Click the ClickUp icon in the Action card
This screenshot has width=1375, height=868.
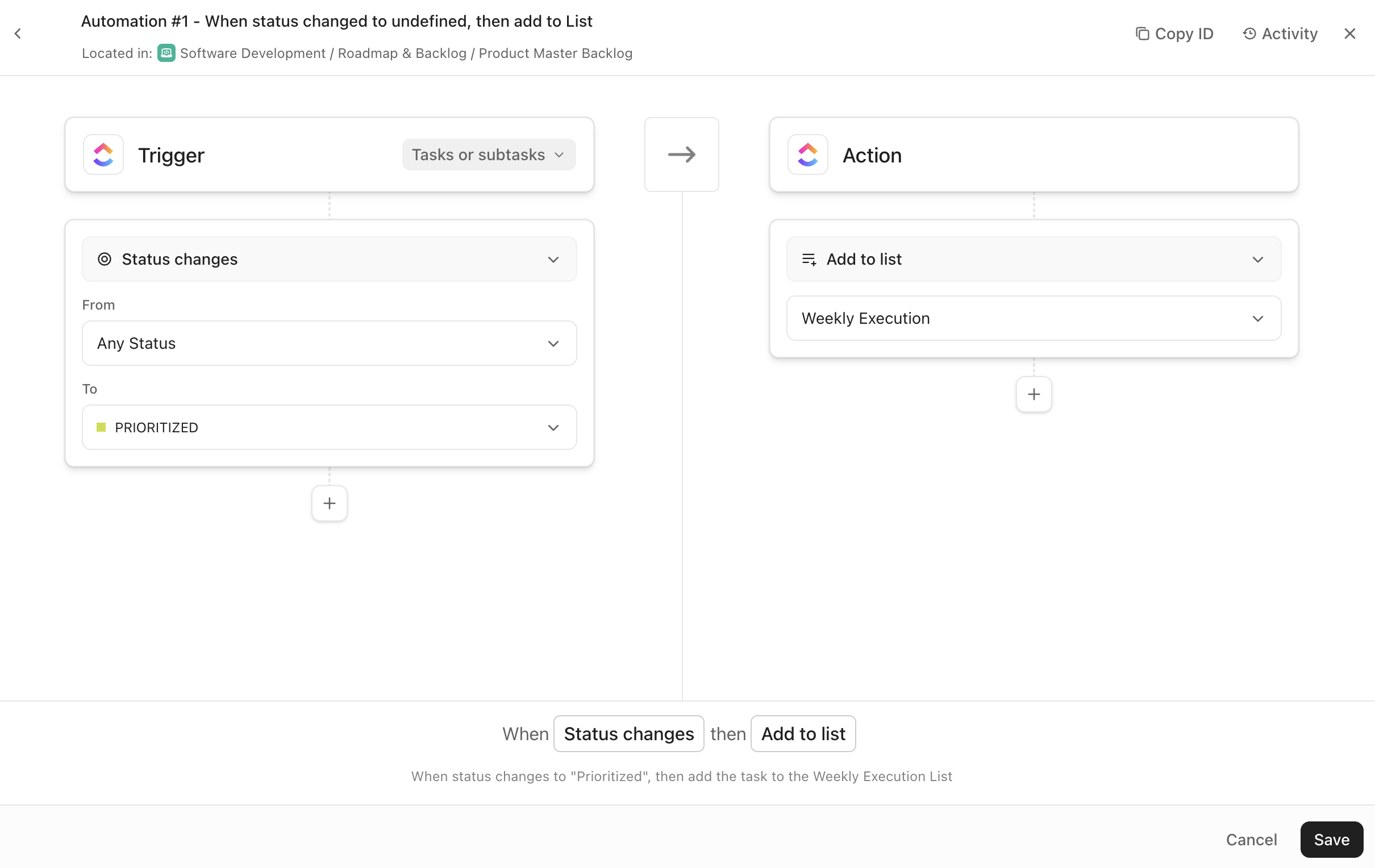[807, 154]
